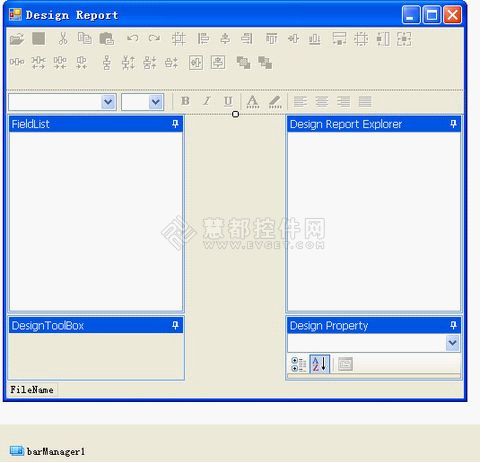This screenshot has width=481, height=463.
Task: Click the Undo arrow icon
Action: tap(132, 38)
